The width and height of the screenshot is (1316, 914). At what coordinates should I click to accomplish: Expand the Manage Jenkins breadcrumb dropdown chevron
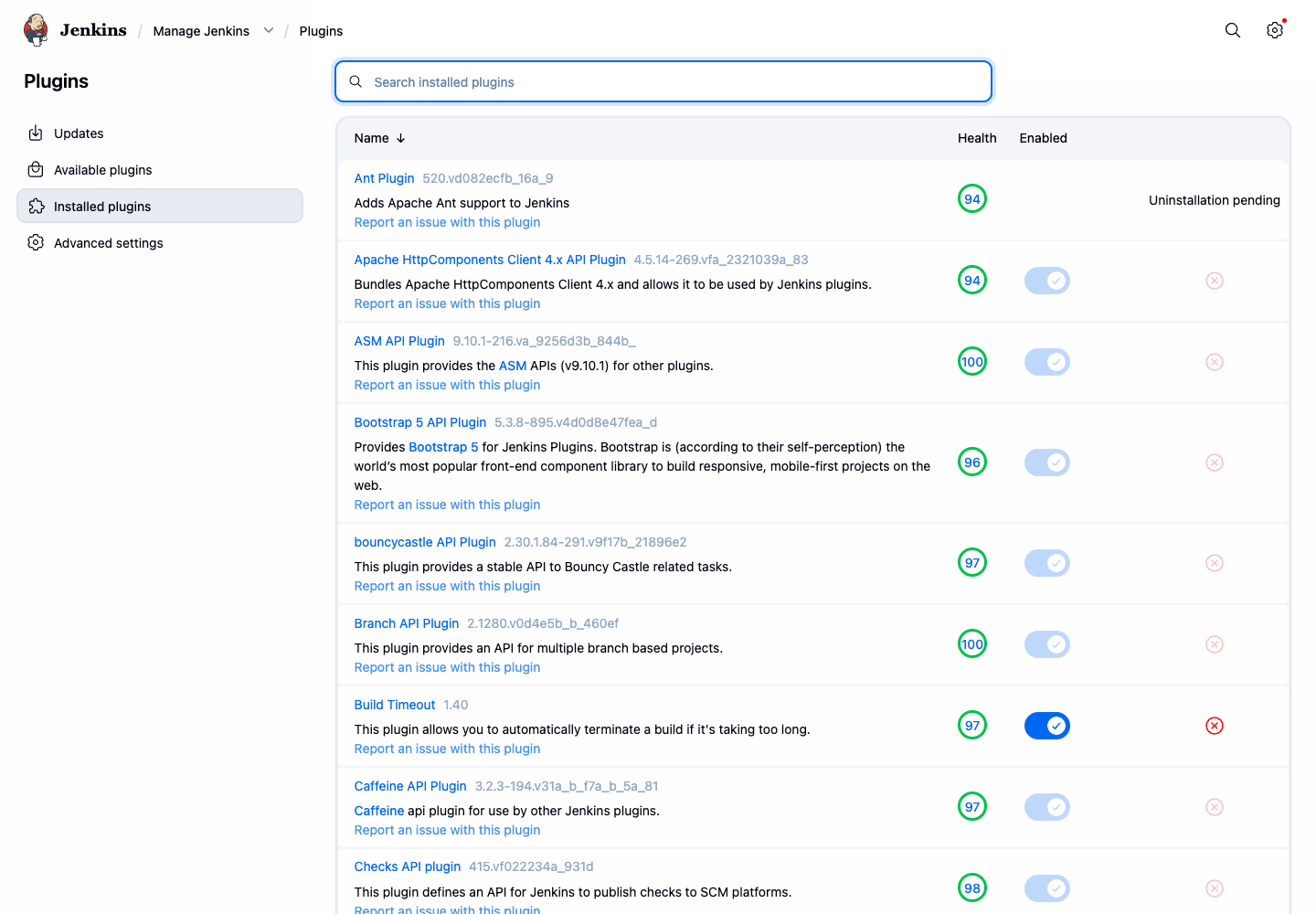point(269,30)
